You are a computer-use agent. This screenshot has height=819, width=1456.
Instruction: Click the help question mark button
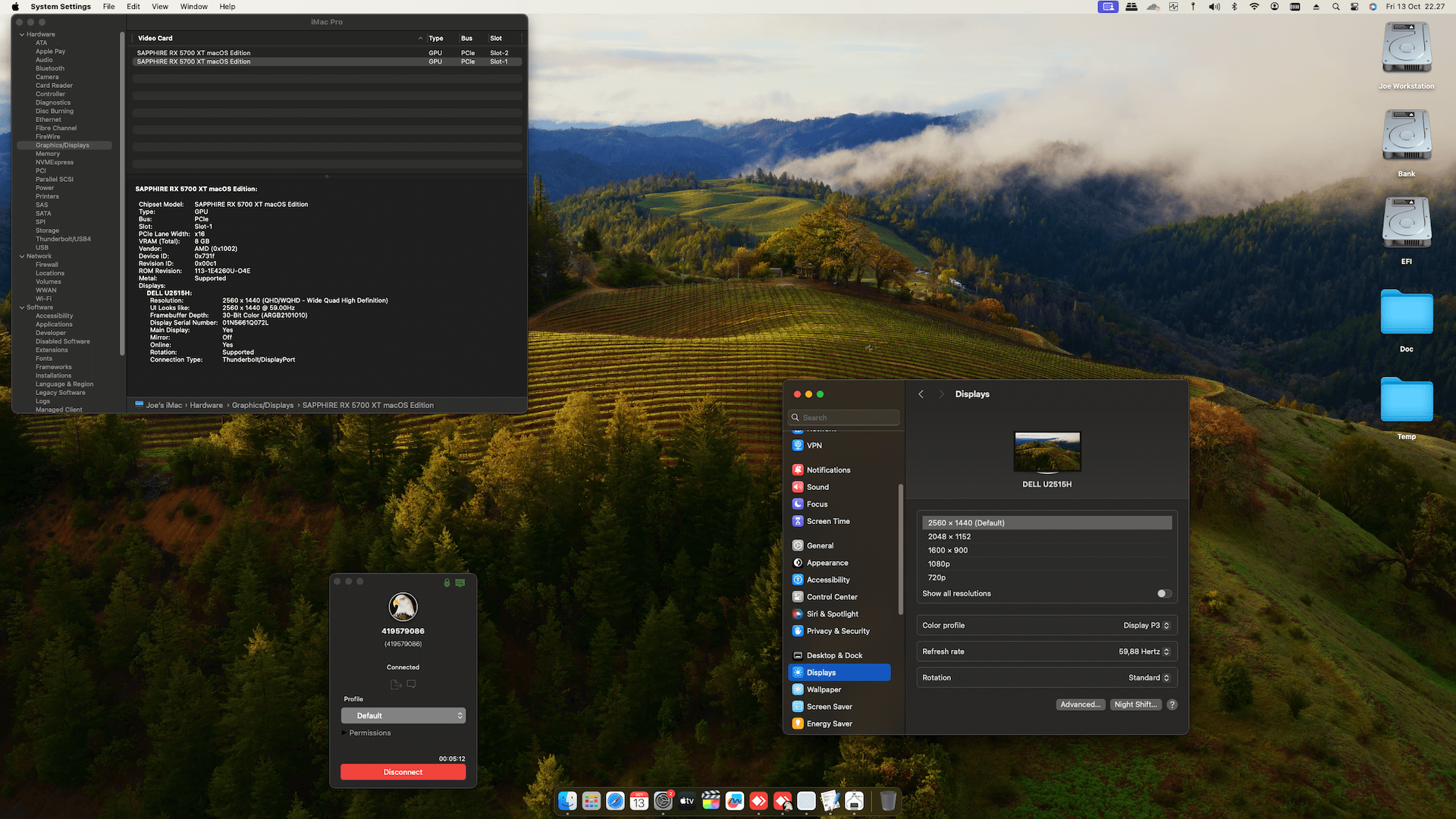(1172, 704)
